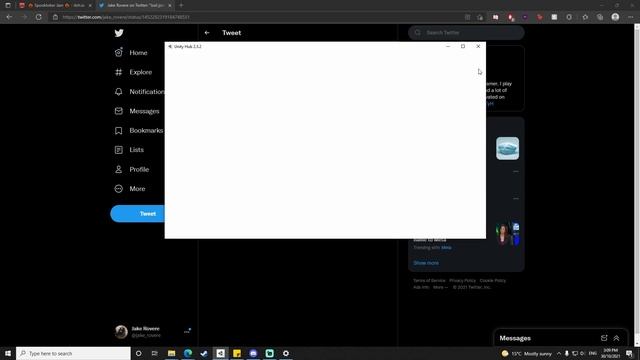The image size is (640, 360).
Task: Open options for first trend item
Action: (x=516, y=171)
